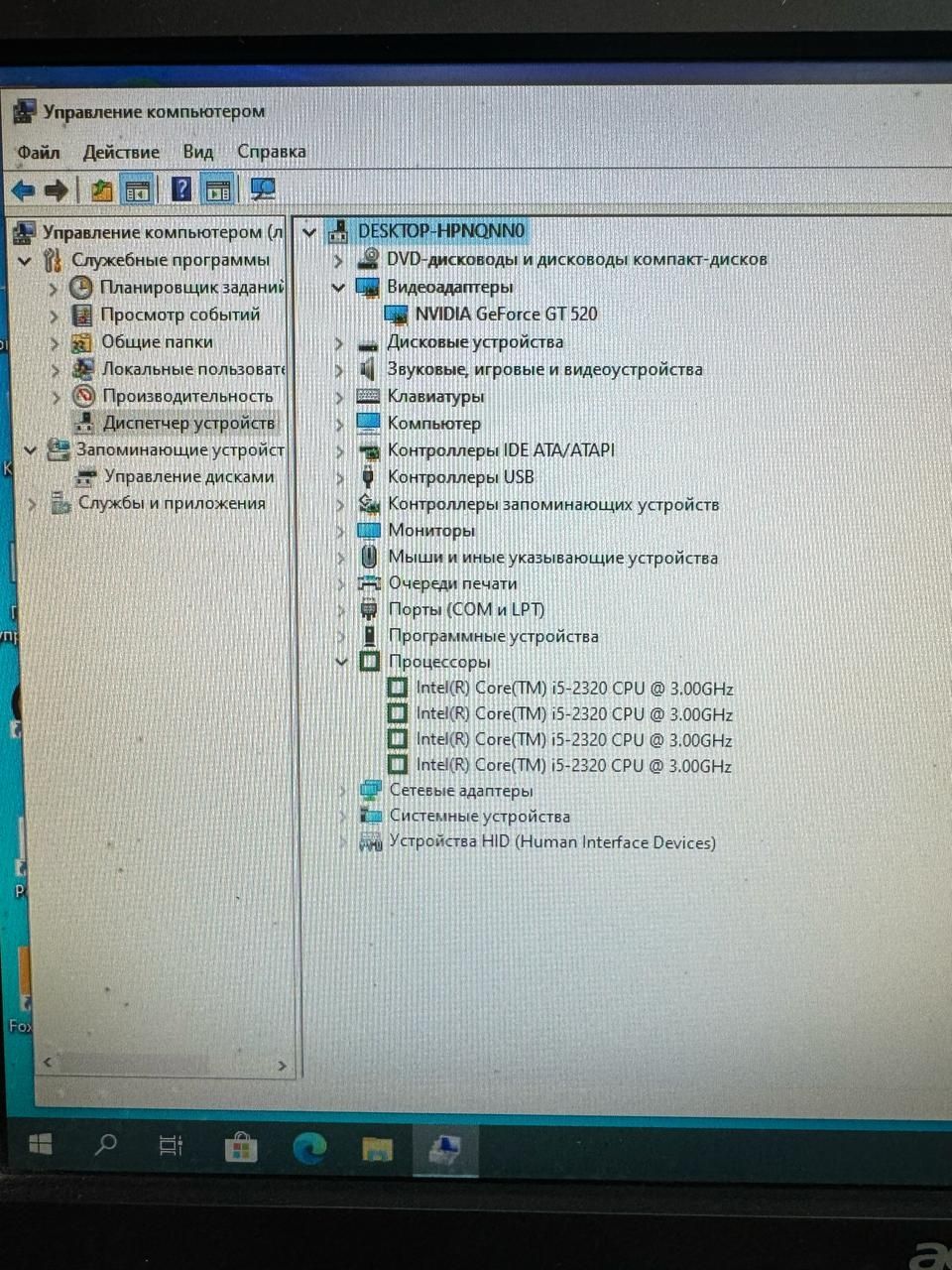Expand Просмотр событий in left tree
This screenshot has height=1270, width=952.
click(x=55, y=316)
